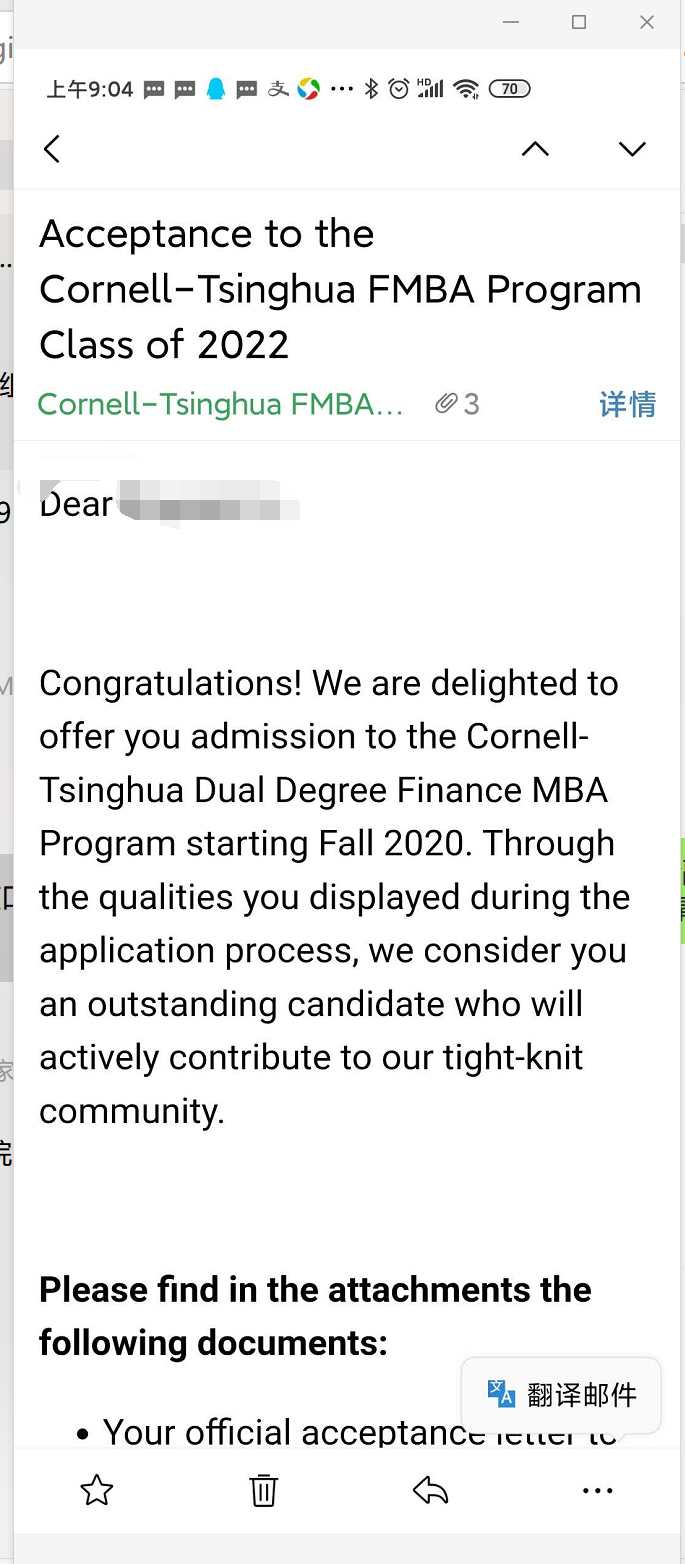The height and width of the screenshot is (1564, 685).
Task: Click the battery indicator showing 70
Action: [509, 89]
